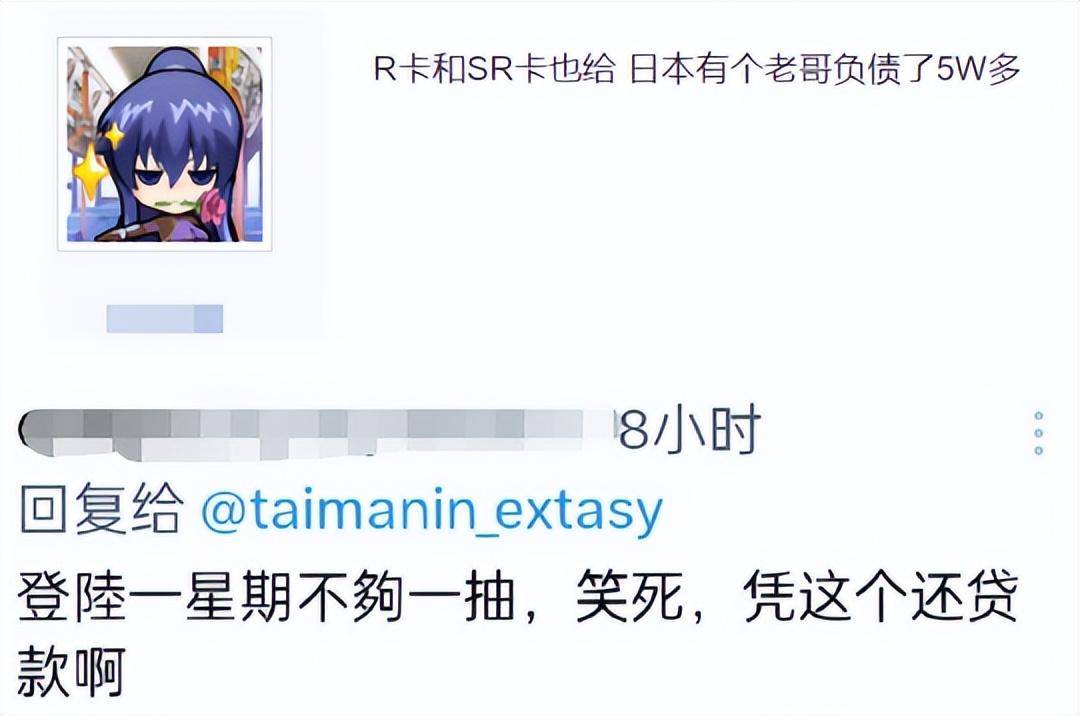
Task: Open the three-dot more options menu
Action: click(1039, 434)
